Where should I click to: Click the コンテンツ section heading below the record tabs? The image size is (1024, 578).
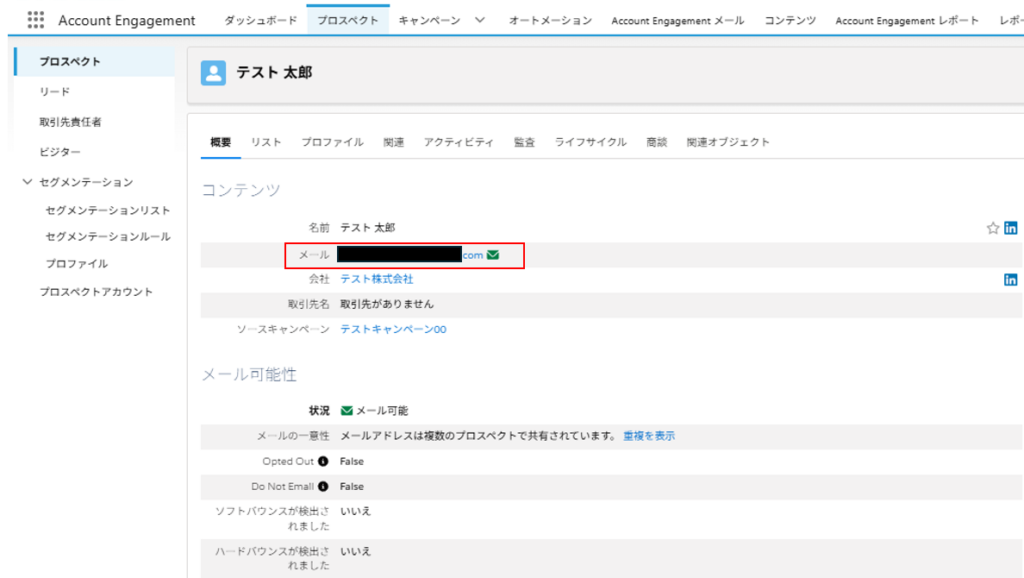coord(241,190)
